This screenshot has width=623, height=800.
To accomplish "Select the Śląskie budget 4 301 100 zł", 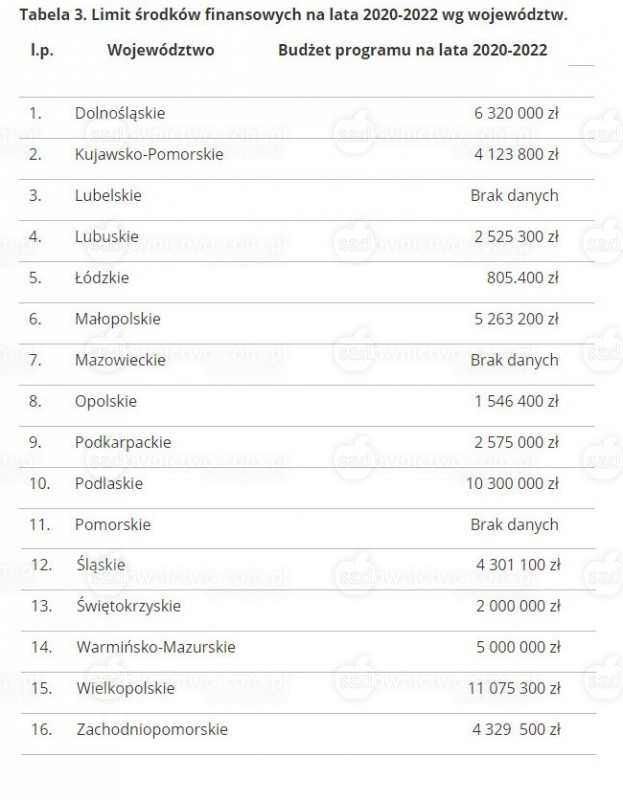I will [x=518, y=565].
